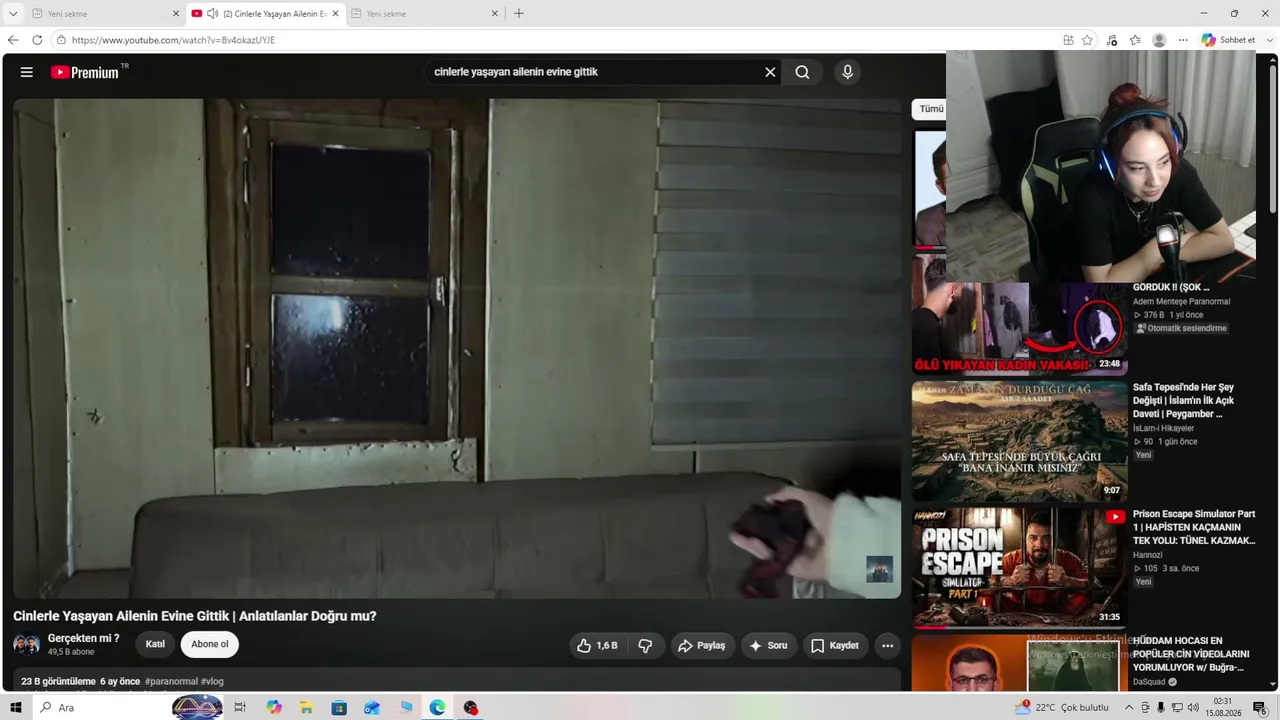Open the Ölü Yıkayan Kadın Vakası thumbnail
Image resolution: width=1280 pixels, height=720 pixels.
pyautogui.click(x=1020, y=314)
